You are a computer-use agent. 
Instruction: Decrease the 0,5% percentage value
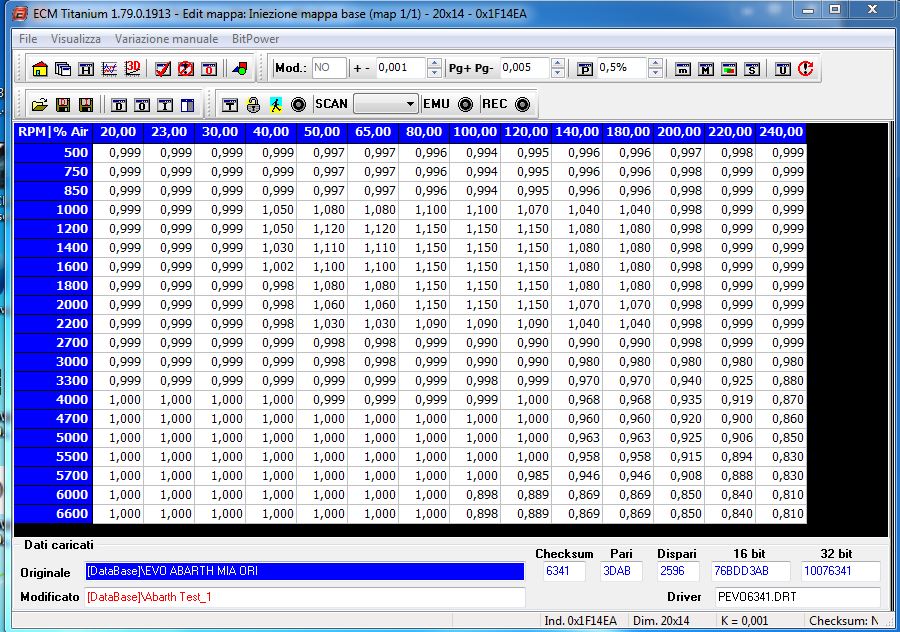point(655,73)
